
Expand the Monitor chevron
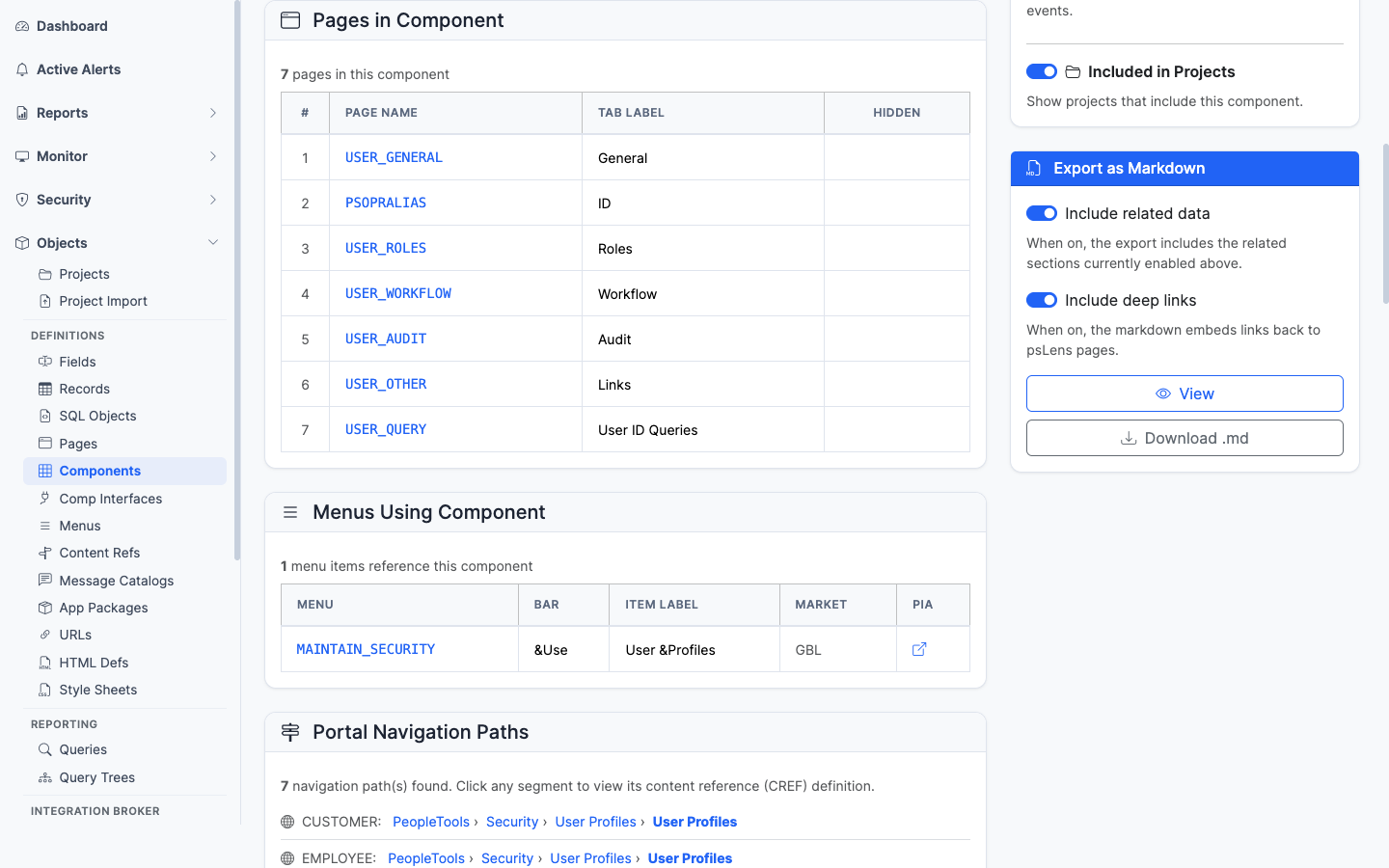213,156
